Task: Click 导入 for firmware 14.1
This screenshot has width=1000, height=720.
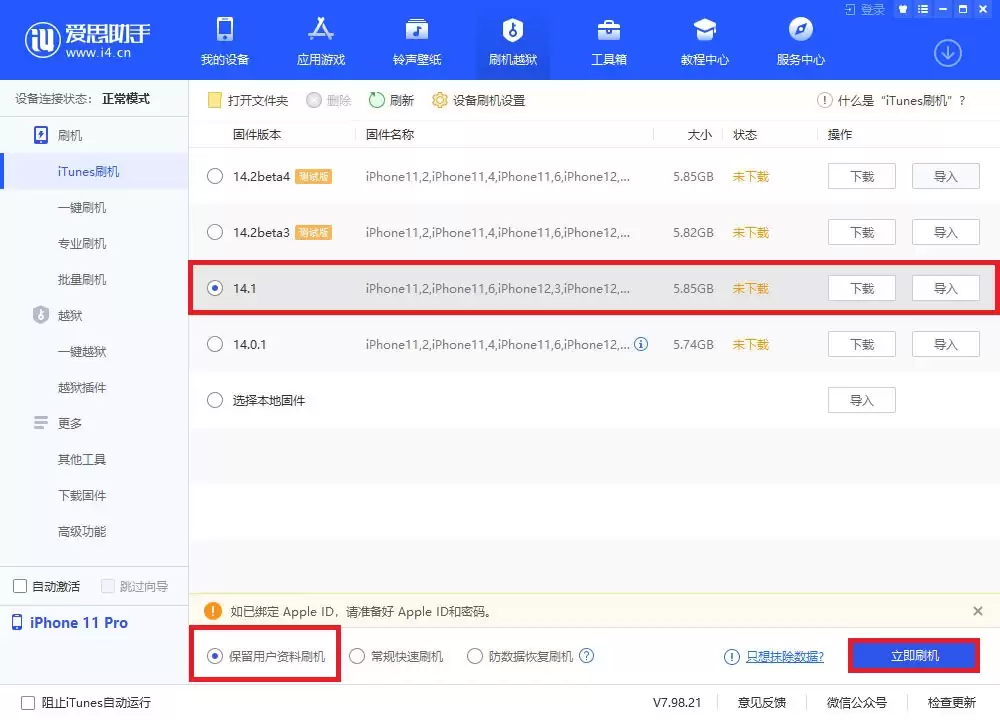Action: point(946,288)
